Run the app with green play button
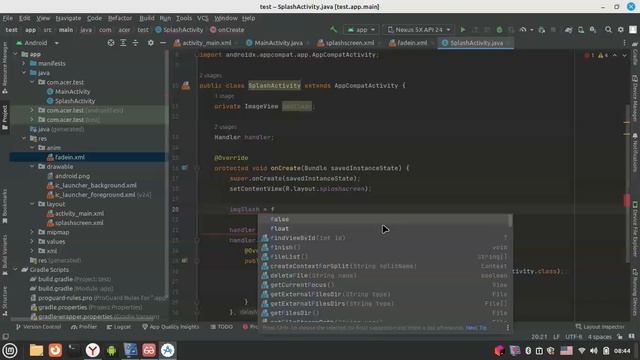 462,29
